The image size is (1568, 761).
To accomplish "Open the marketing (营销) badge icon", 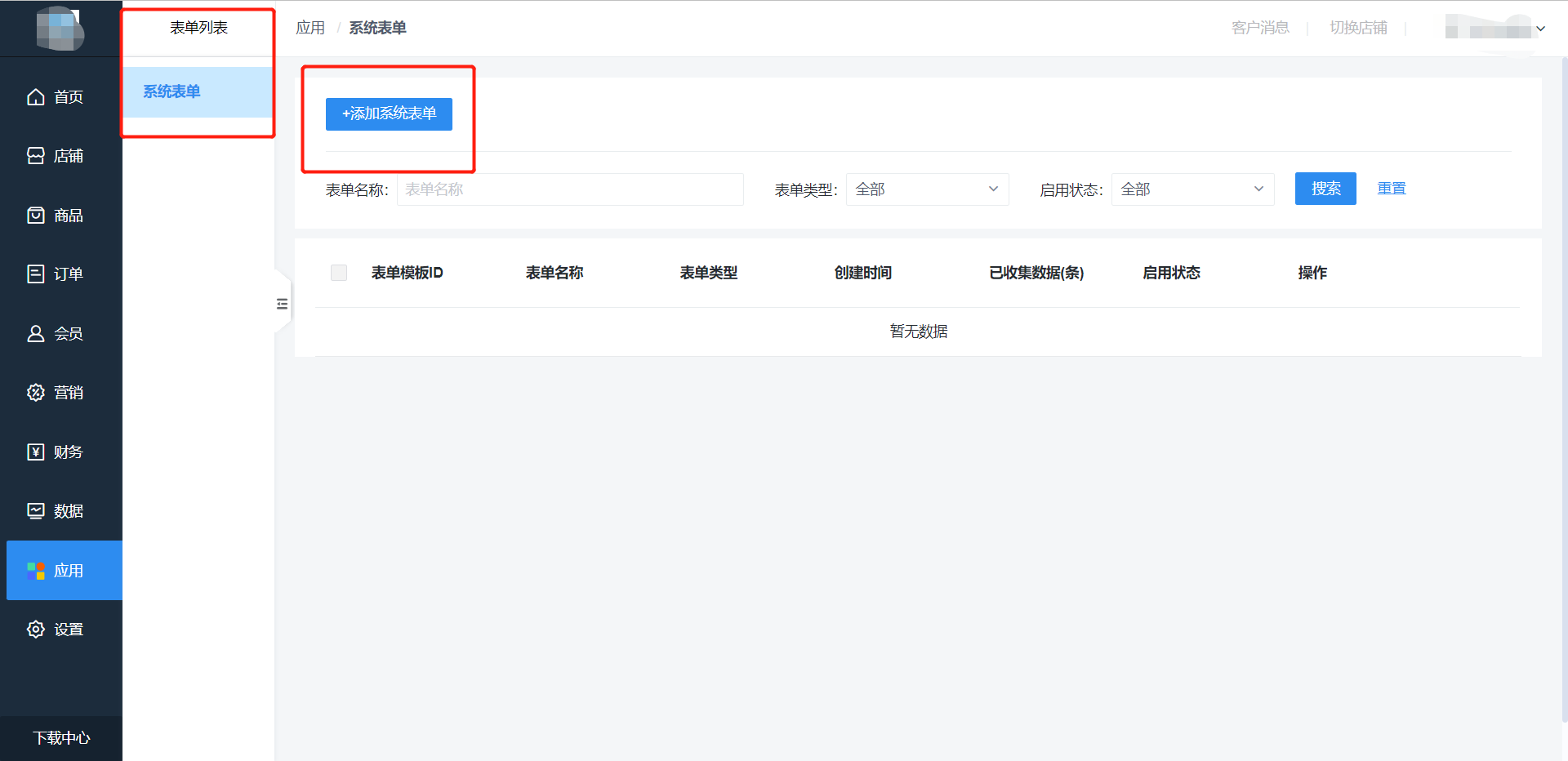I will 36,393.
